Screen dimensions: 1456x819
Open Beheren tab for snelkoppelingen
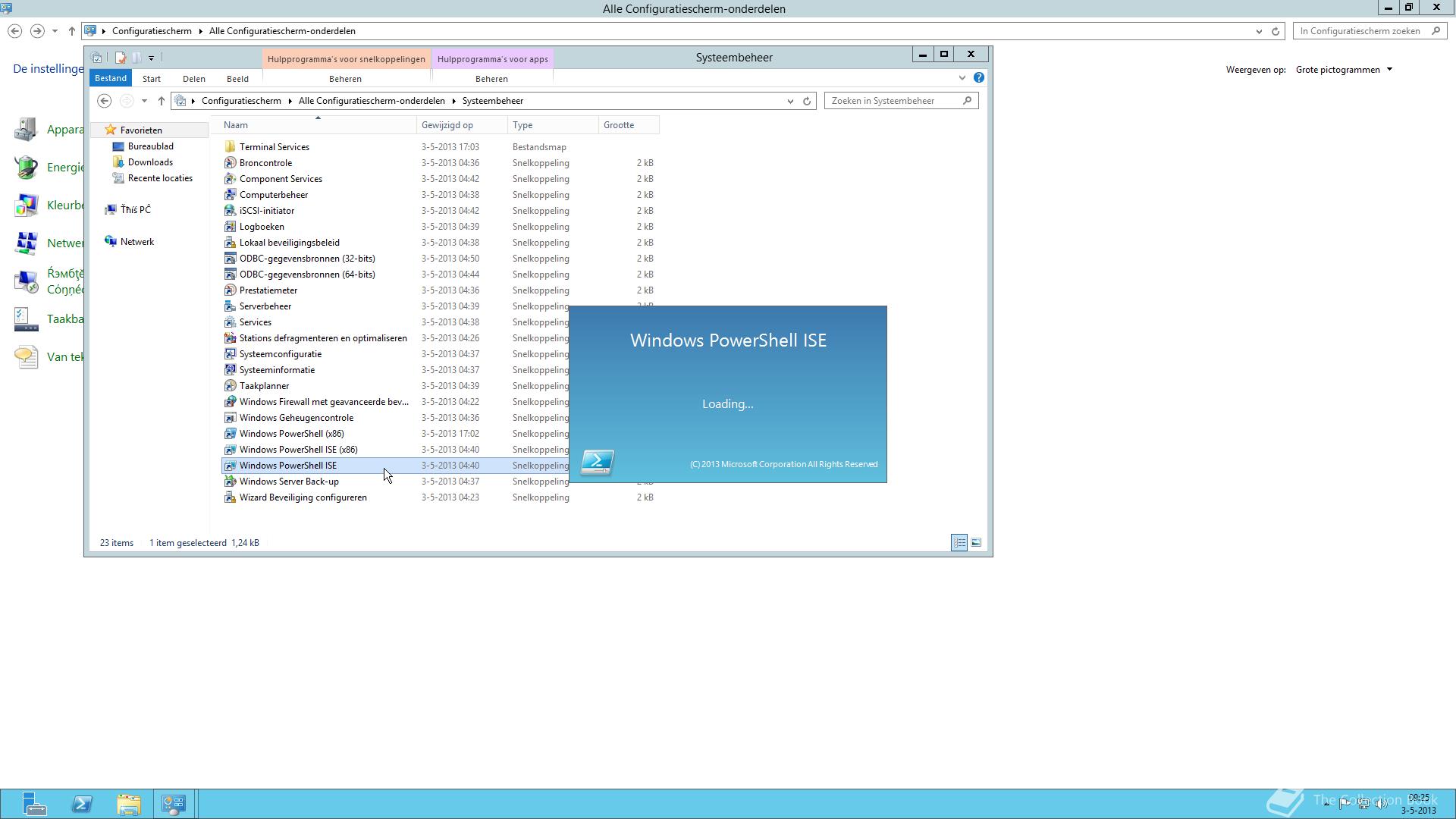point(345,79)
